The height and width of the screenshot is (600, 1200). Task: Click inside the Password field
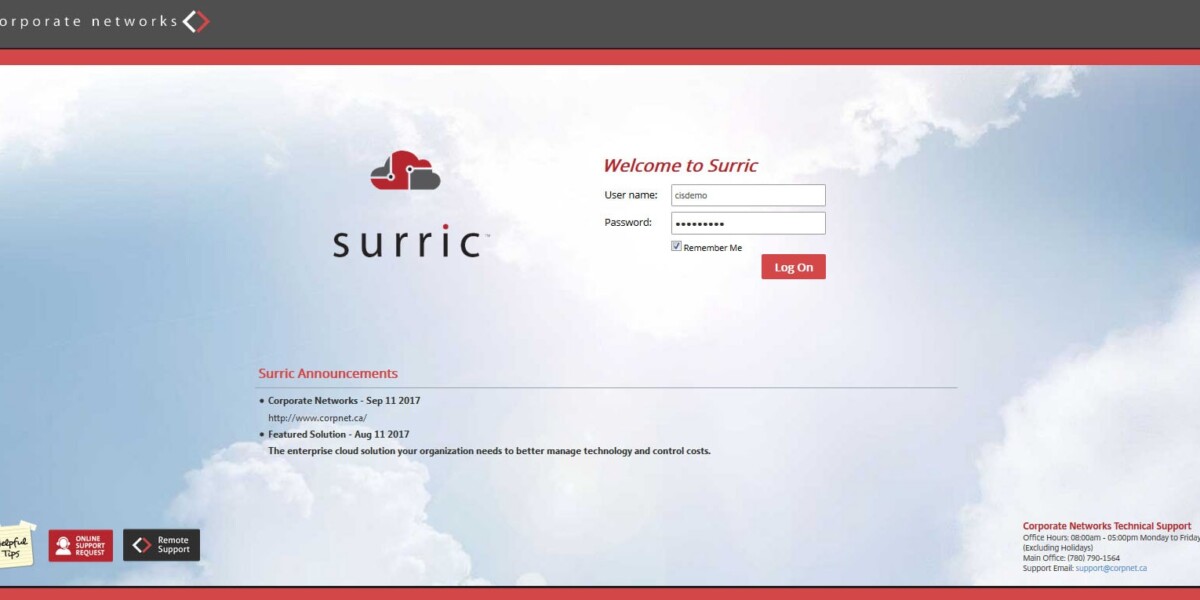(x=748, y=223)
